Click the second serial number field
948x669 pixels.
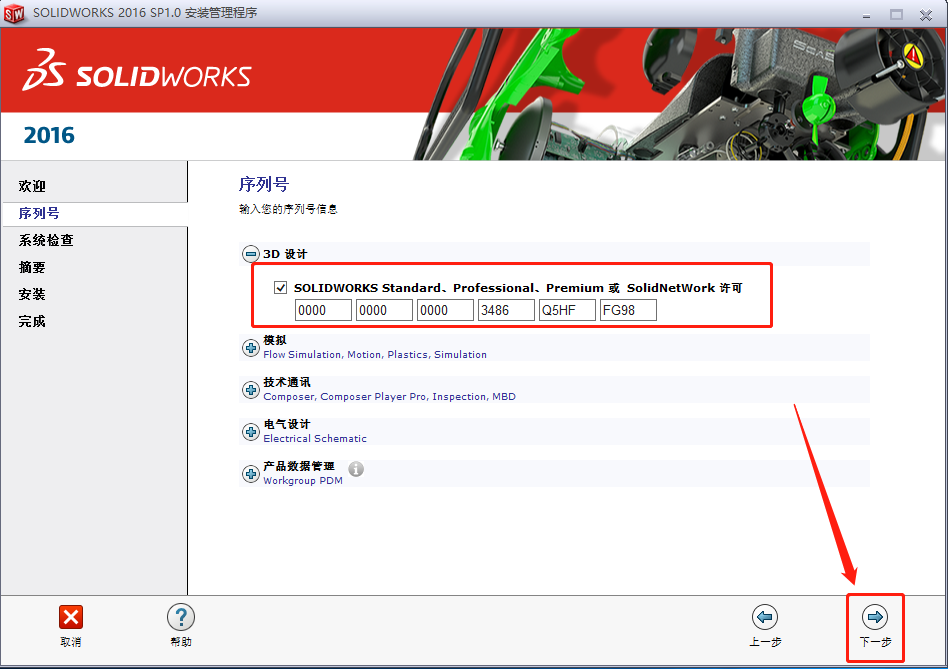coord(385,310)
